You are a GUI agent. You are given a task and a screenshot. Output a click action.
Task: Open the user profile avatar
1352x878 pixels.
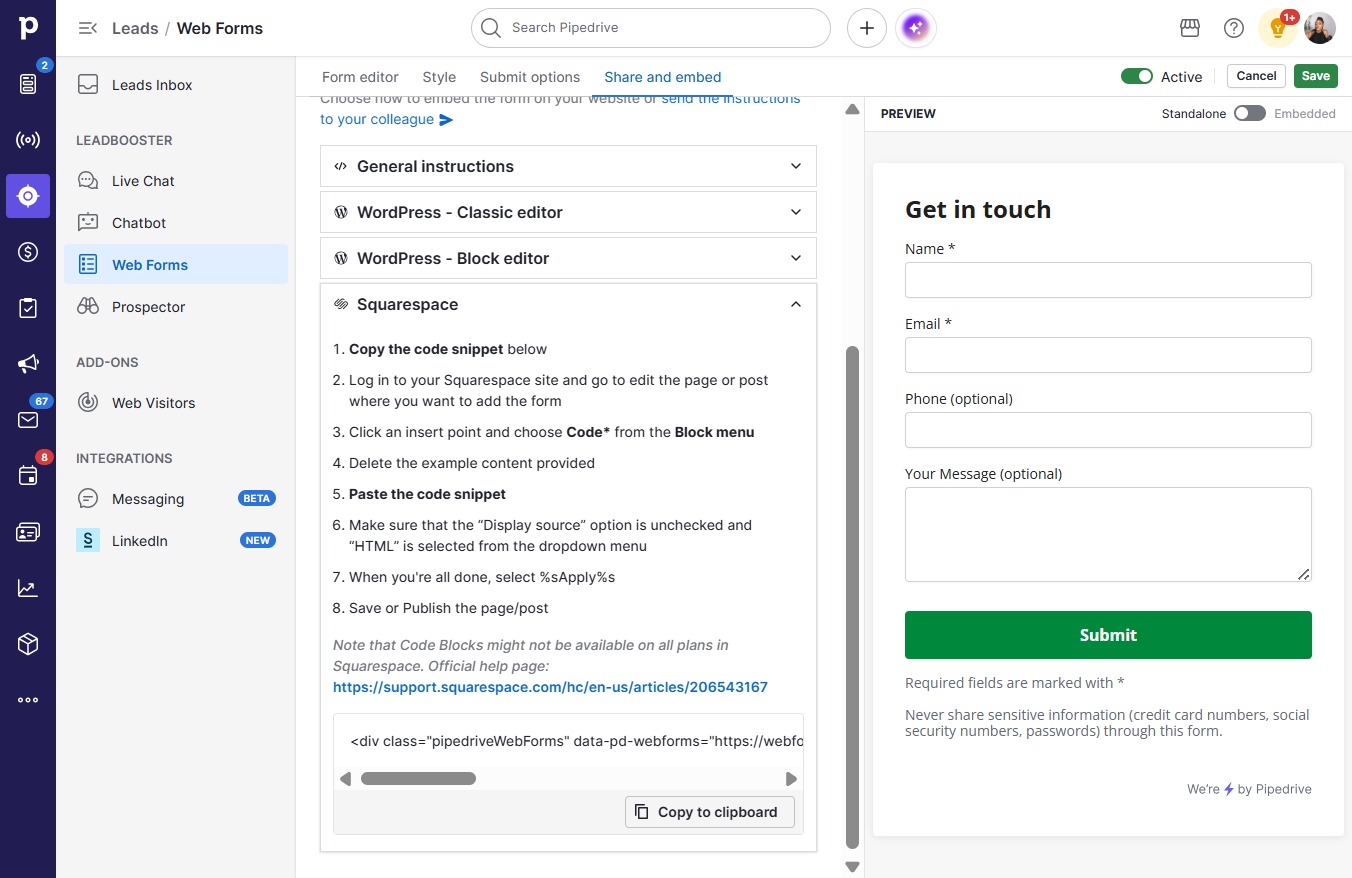click(1320, 28)
